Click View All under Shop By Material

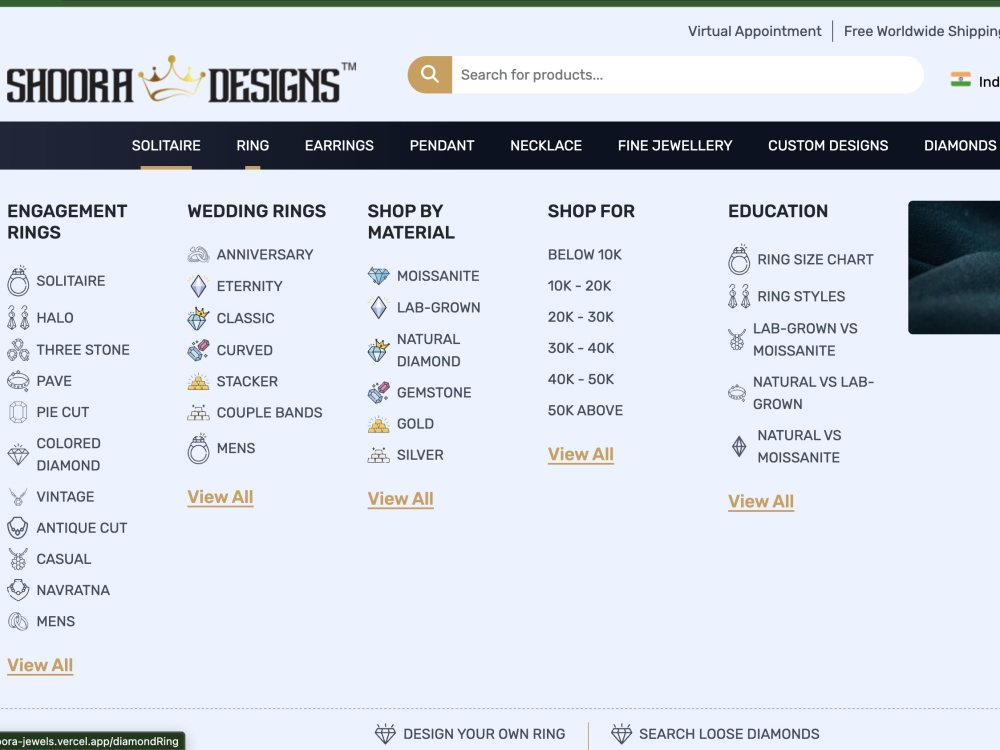coord(401,499)
